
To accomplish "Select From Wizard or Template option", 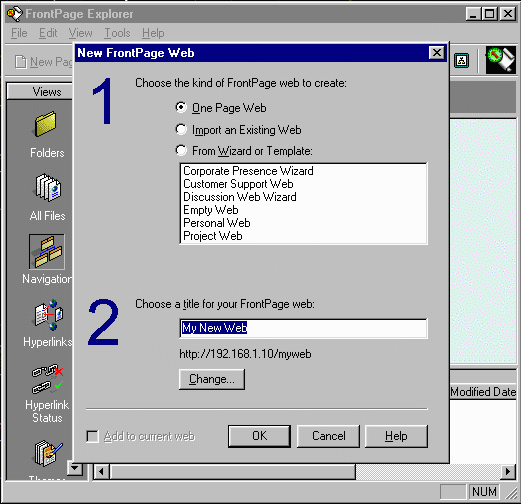I will click(x=181, y=150).
